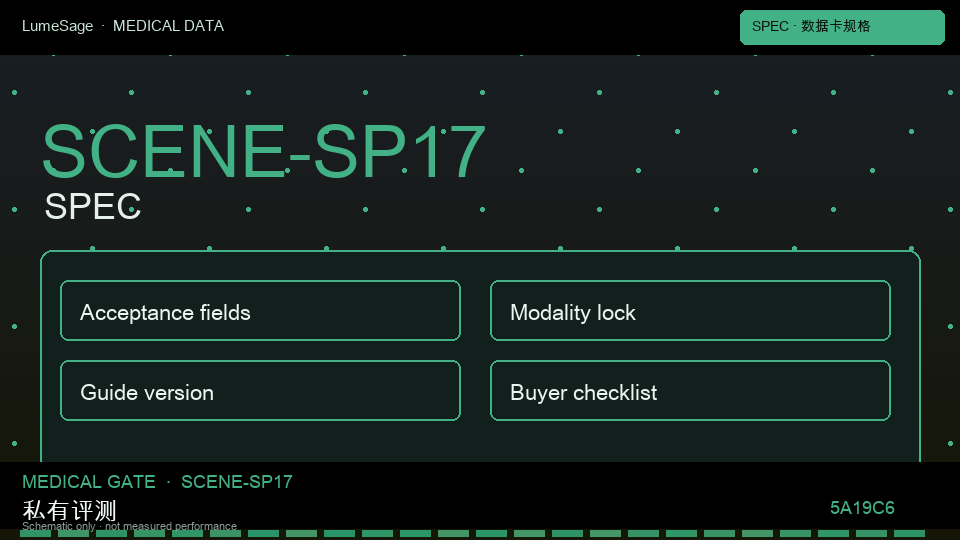Viewport: 960px width, 540px height.
Task: Click the Schematic only disclaimer line
Action: (129, 527)
